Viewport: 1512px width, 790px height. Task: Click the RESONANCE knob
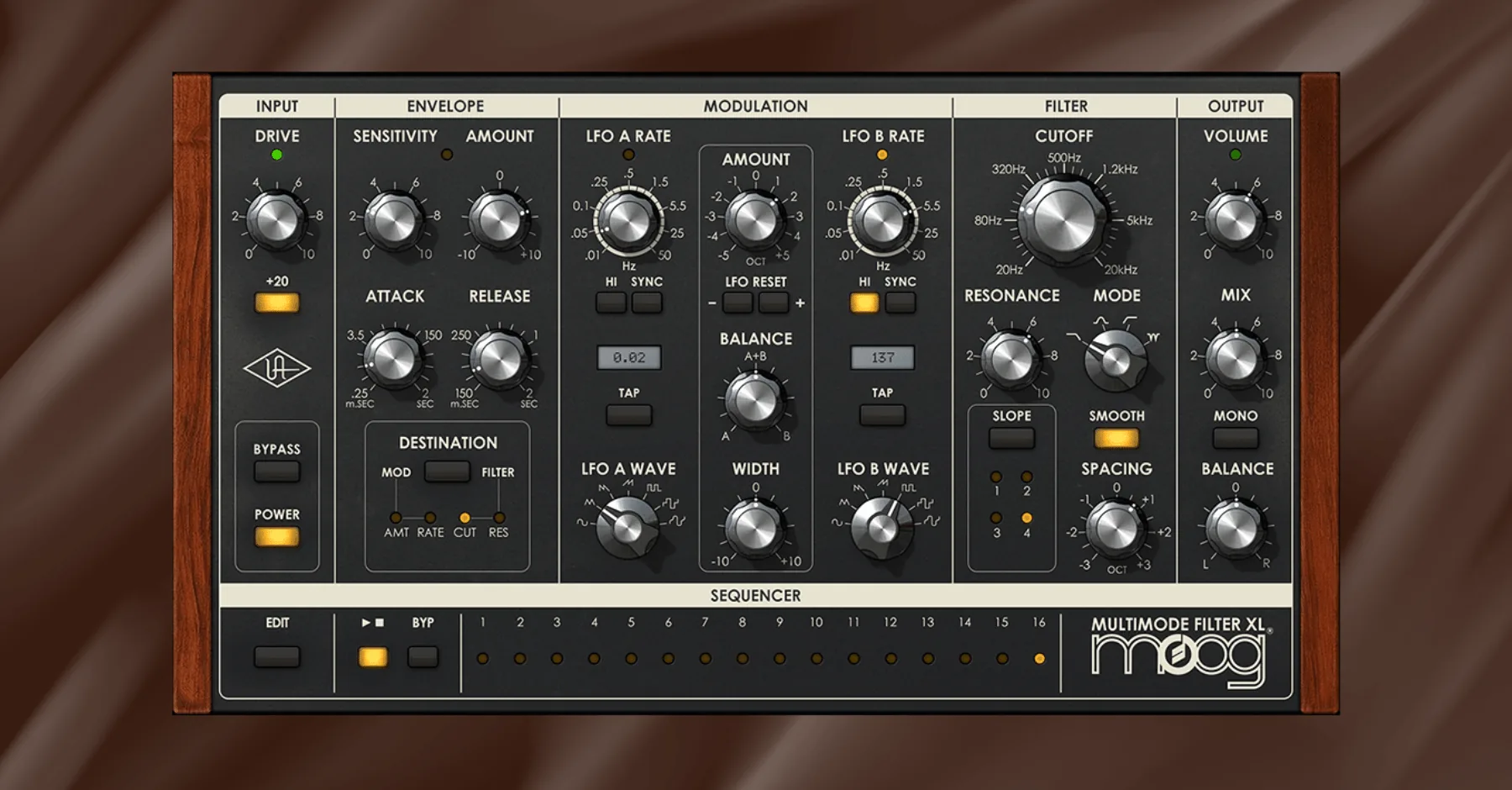click(1011, 360)
